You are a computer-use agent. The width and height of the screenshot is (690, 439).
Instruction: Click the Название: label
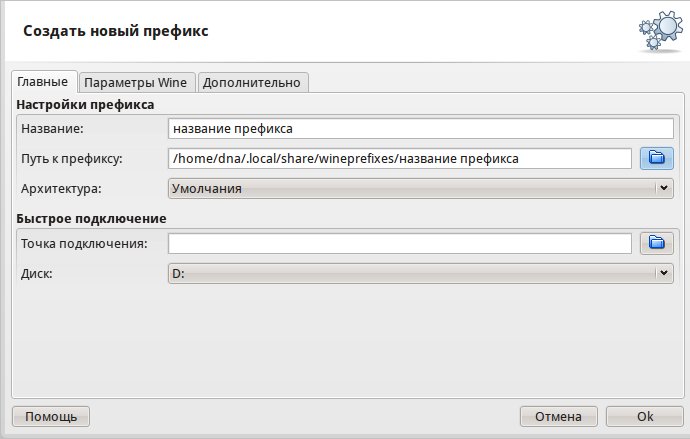53,129
